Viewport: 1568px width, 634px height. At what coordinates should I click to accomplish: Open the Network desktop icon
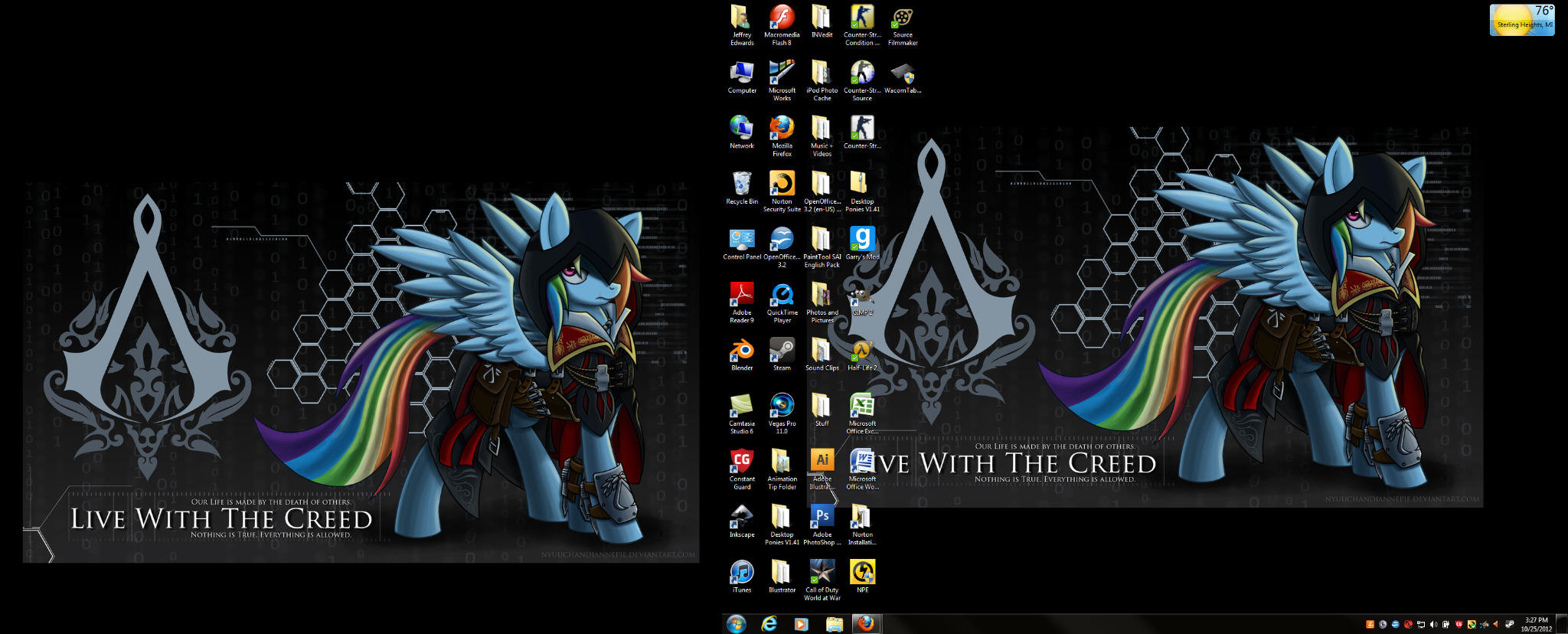742,133
